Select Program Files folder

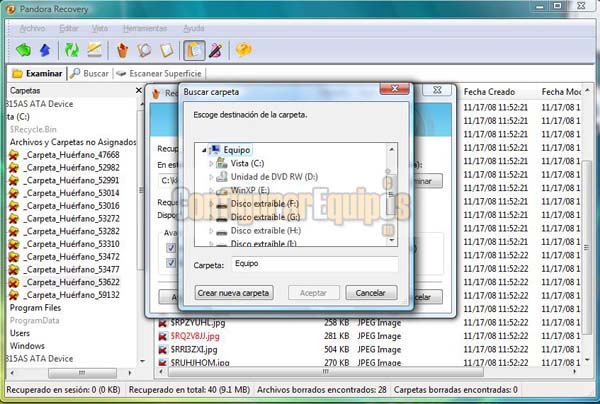pos(35,308)
